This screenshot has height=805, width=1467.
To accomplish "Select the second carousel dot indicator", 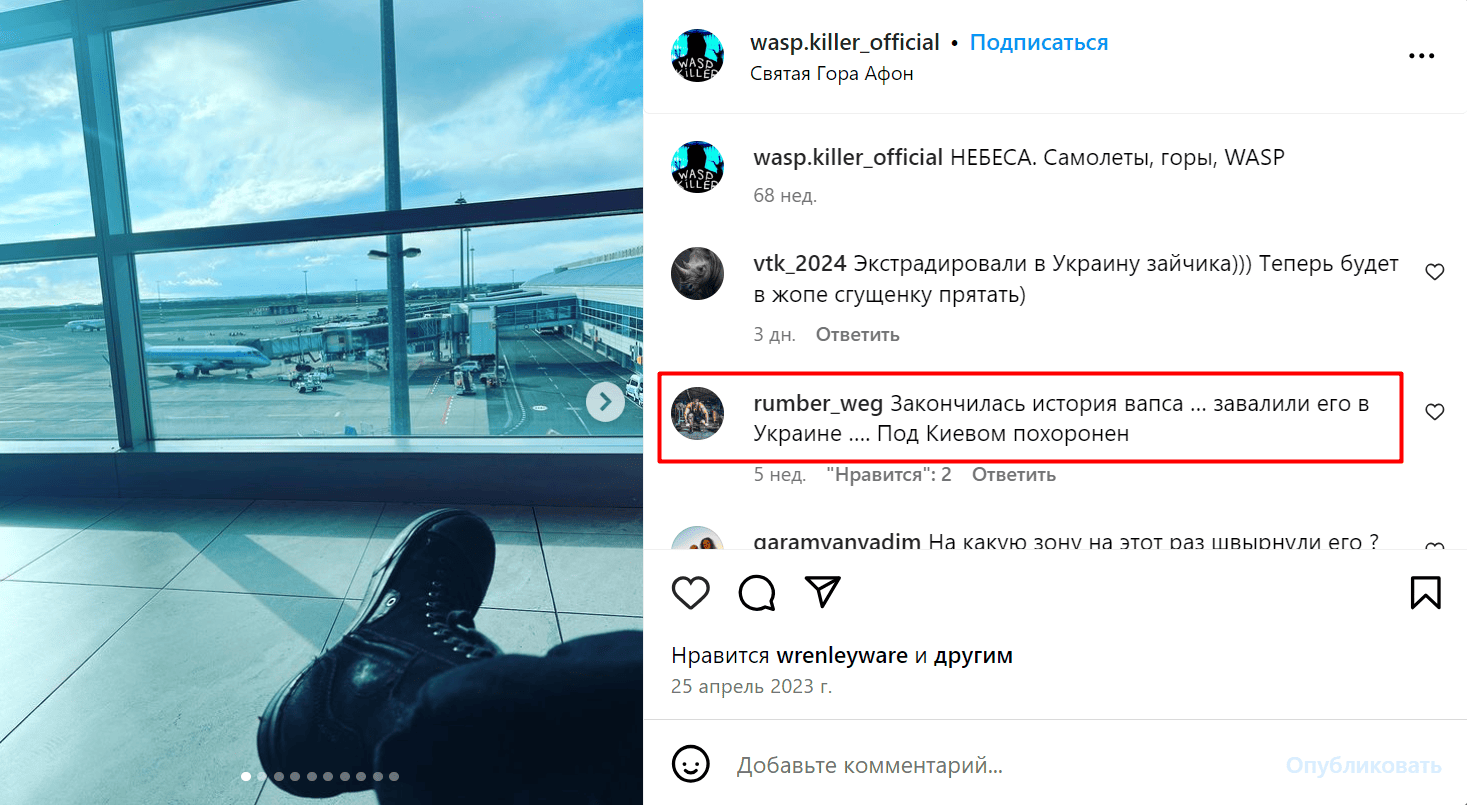I will point(262,776).
